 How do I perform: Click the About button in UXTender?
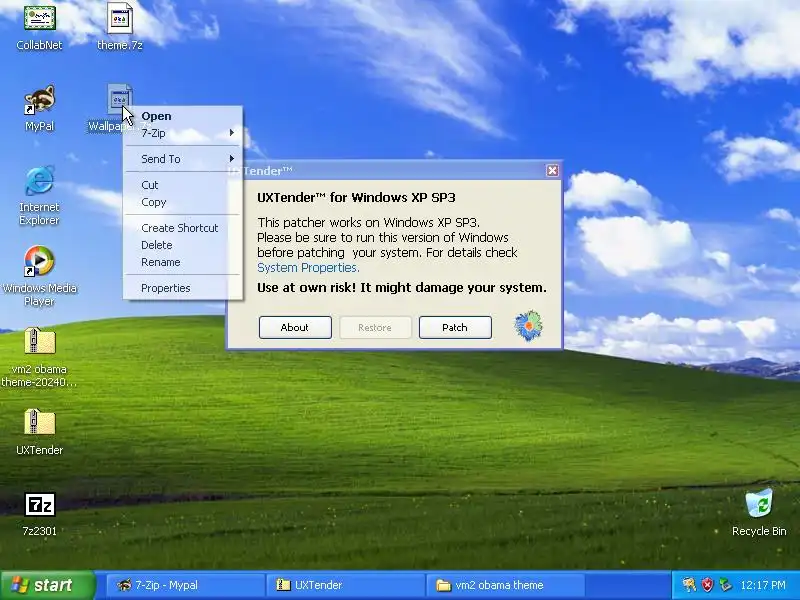coord(295,328)
